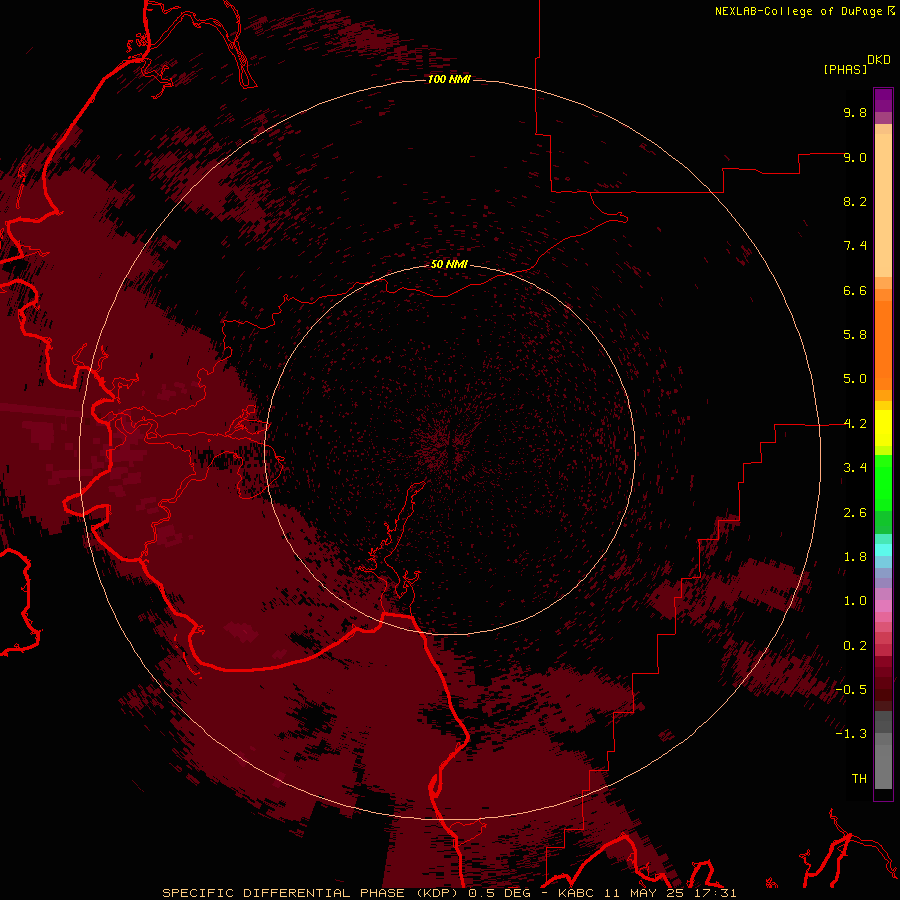Click the 9.0 value on the scale
This screenshot has width=900, height=900.
pos(855,157)
